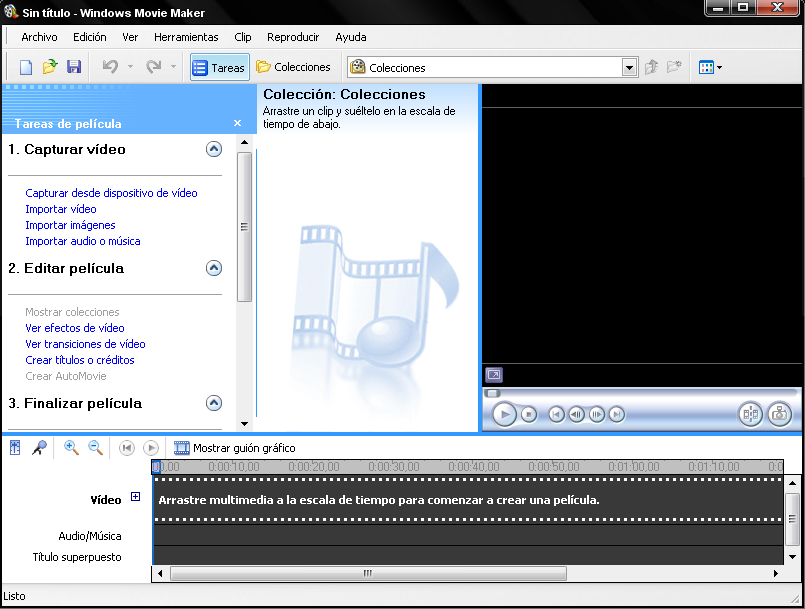Screen dimensions: 805x609
Task: Jump forward to the preview end
Action: coord(617,414)
